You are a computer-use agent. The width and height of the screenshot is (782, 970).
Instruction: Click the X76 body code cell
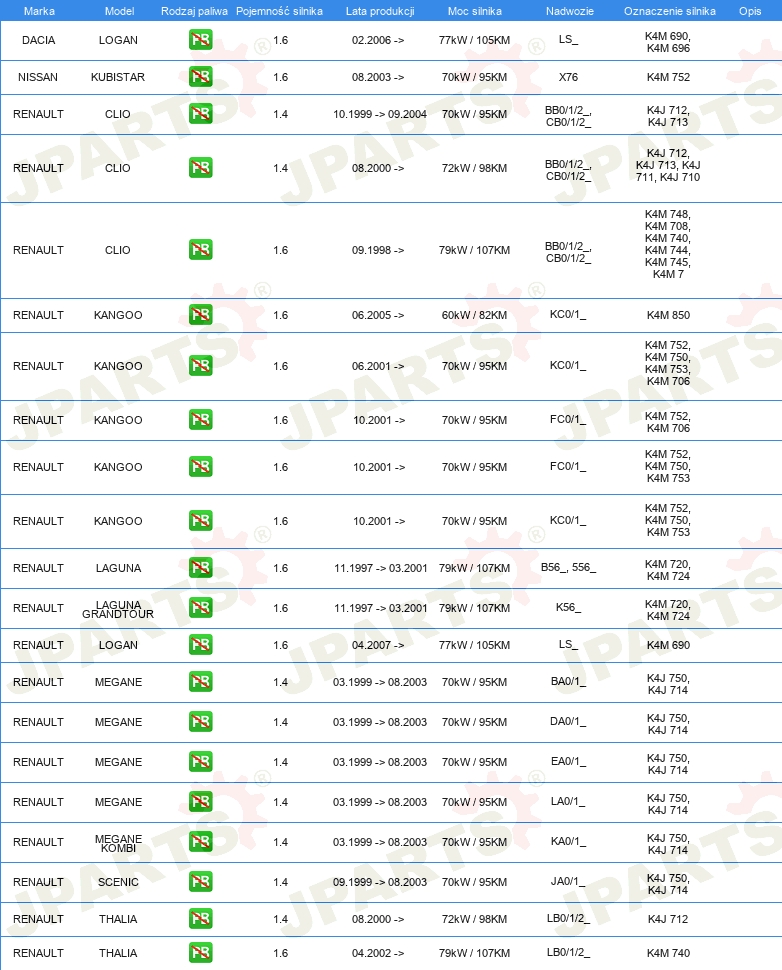click(x=568, y=77)
